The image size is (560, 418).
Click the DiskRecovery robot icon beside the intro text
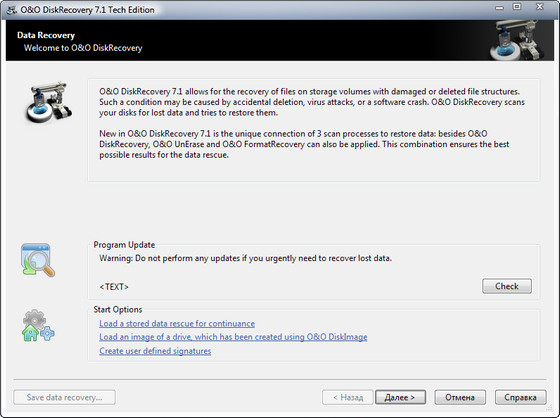pos(49,103)
